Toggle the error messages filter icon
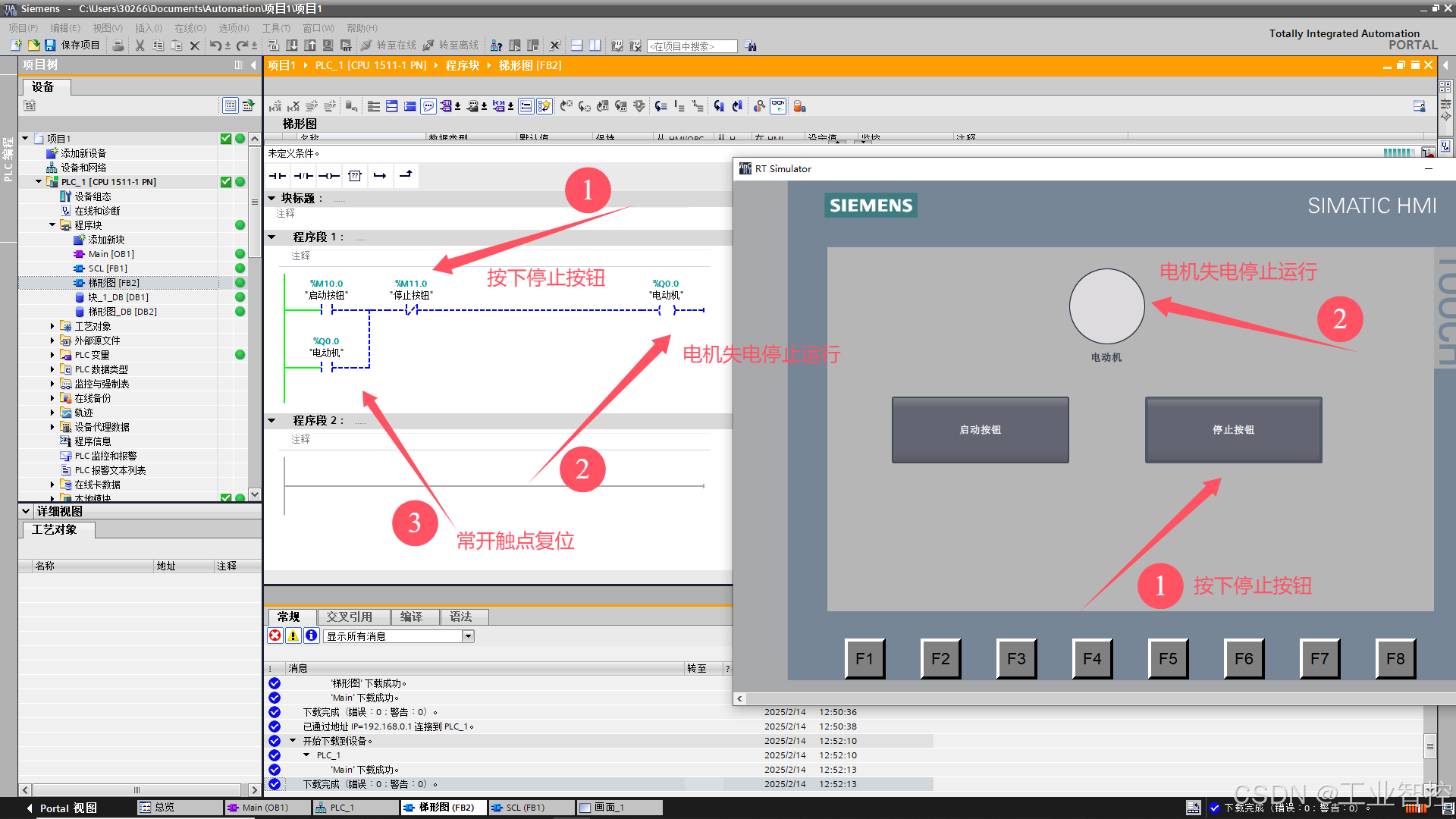The image size is (1456, 819). click(x=275, y=636)
